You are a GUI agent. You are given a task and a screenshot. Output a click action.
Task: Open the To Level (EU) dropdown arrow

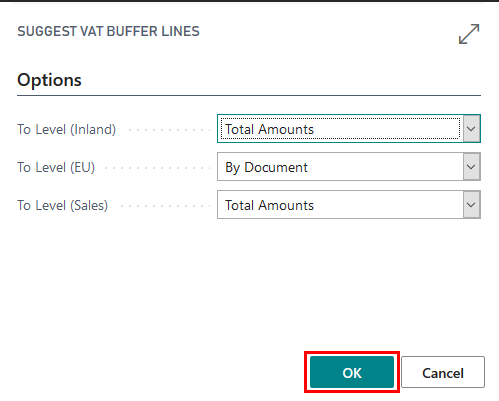coord(471,167)
